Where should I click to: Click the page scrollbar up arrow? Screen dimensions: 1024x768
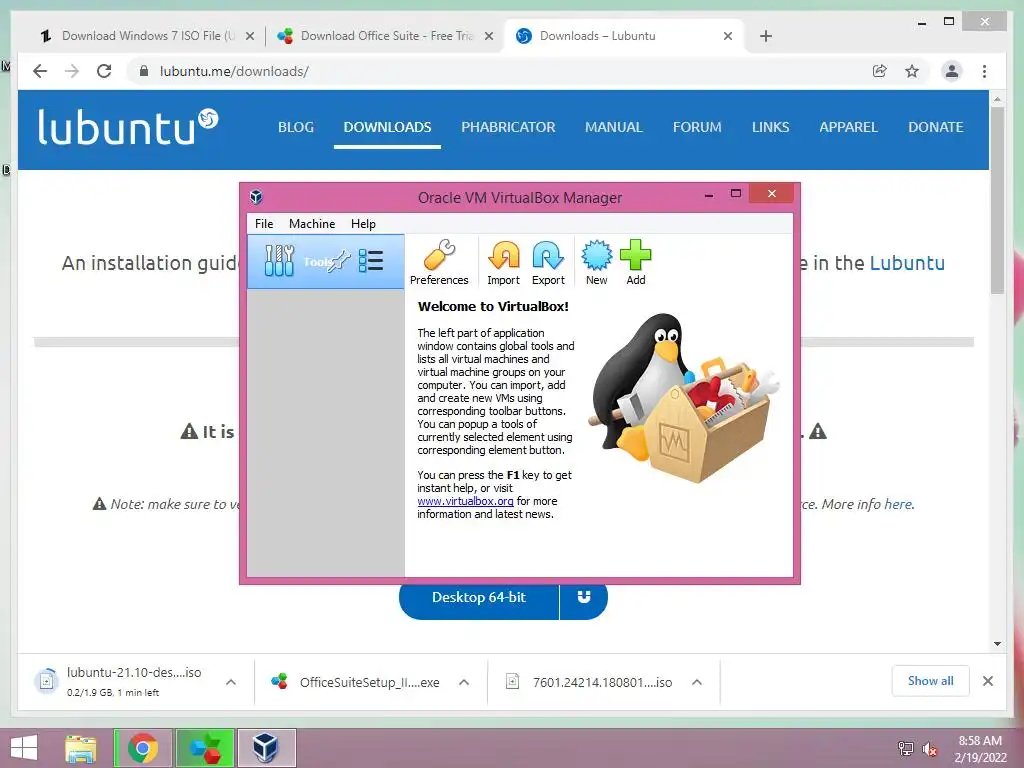[997, 99]
